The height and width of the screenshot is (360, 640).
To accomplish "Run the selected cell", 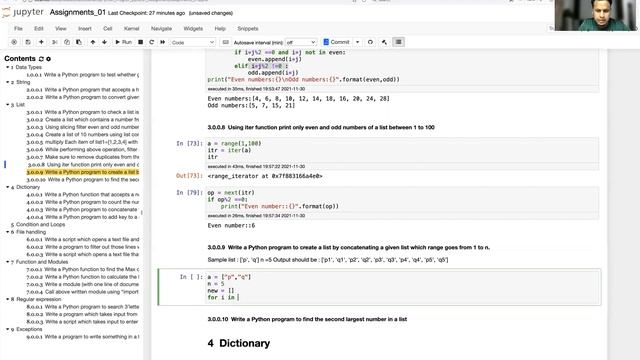I will tap(123, 42).
